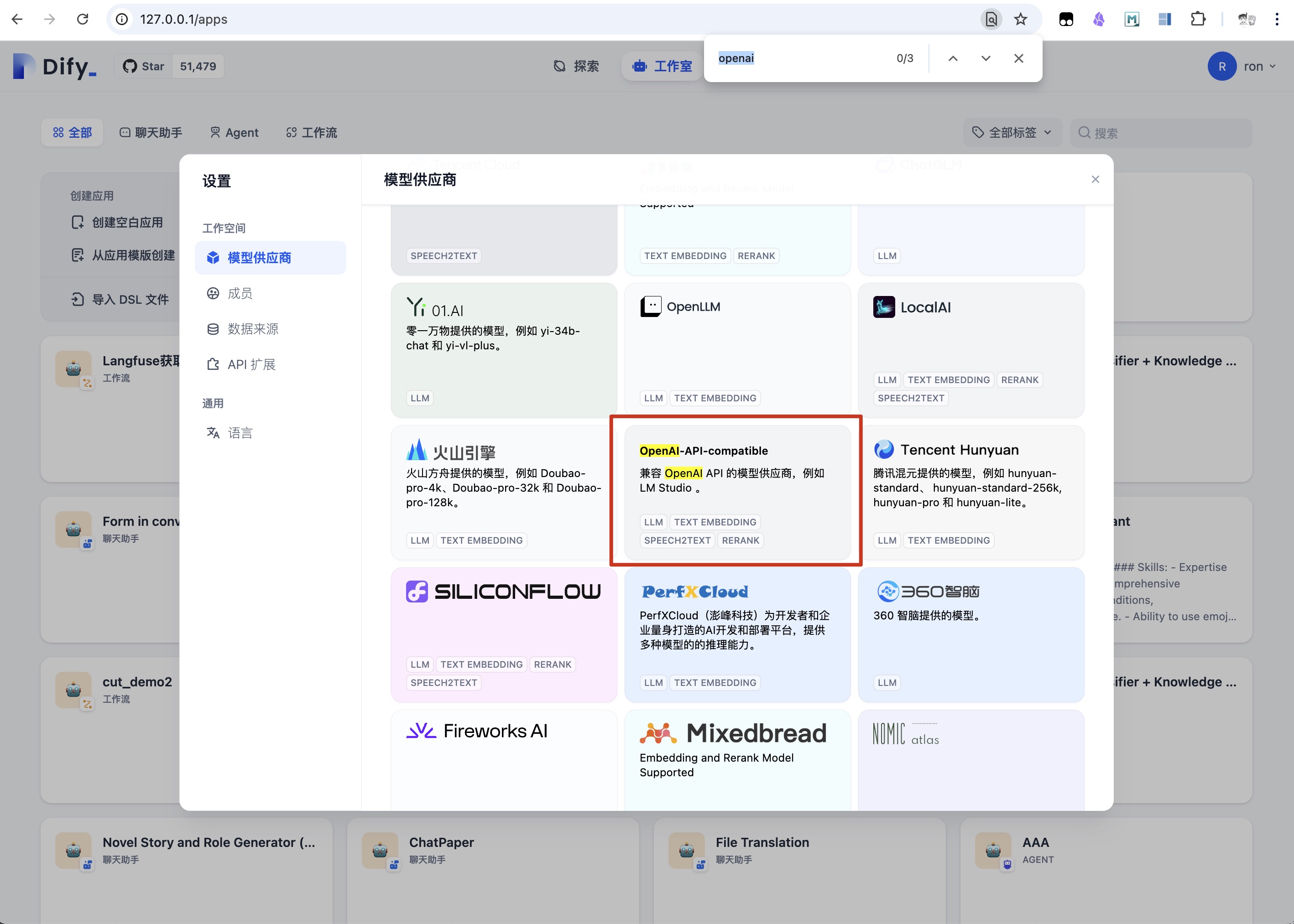Open the browser extensions puzzle icon
Viewport: 1294px width, 924px height.
tap(1198, 19)
